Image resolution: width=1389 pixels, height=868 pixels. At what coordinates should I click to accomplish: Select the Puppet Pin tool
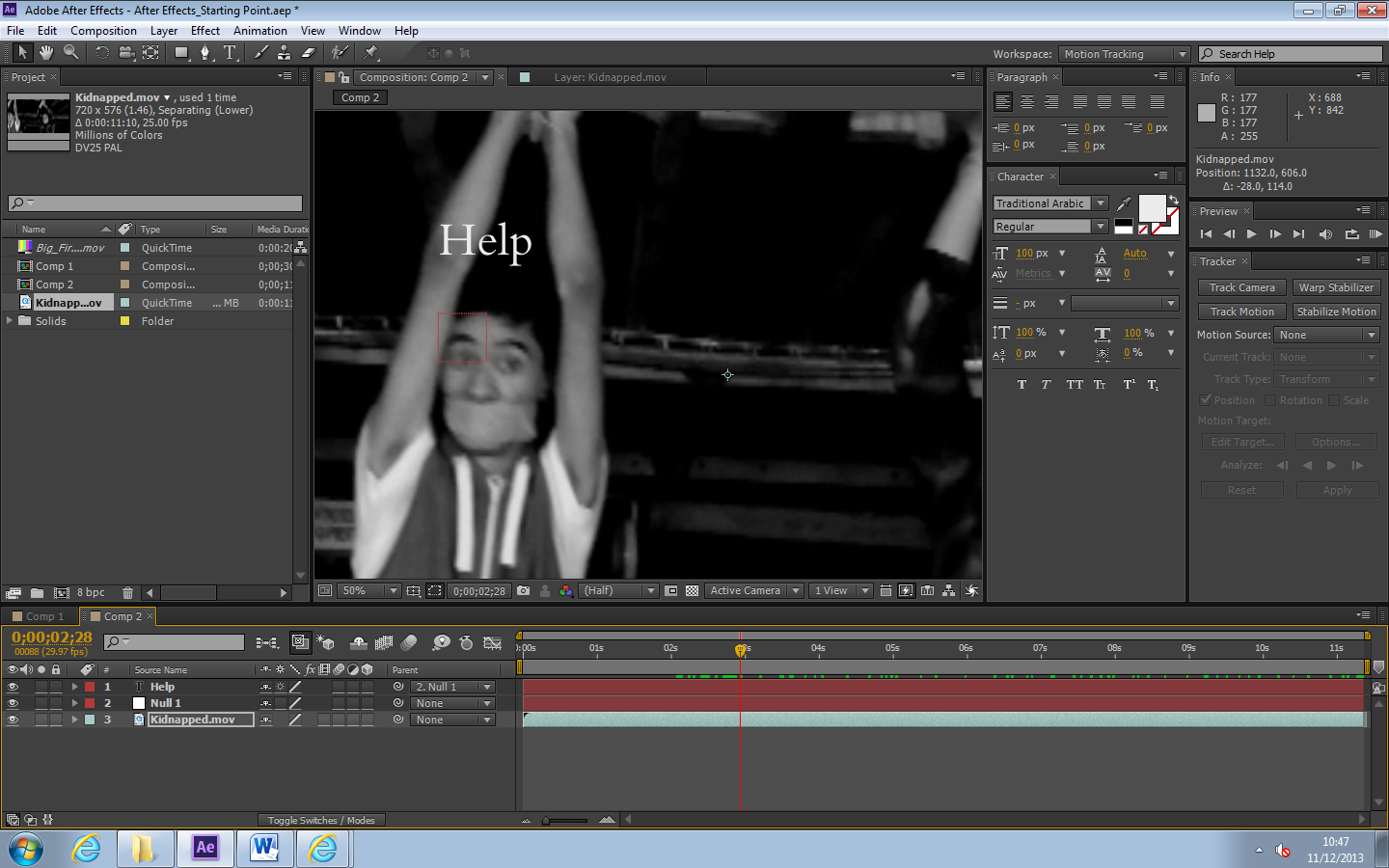[371, 53]
